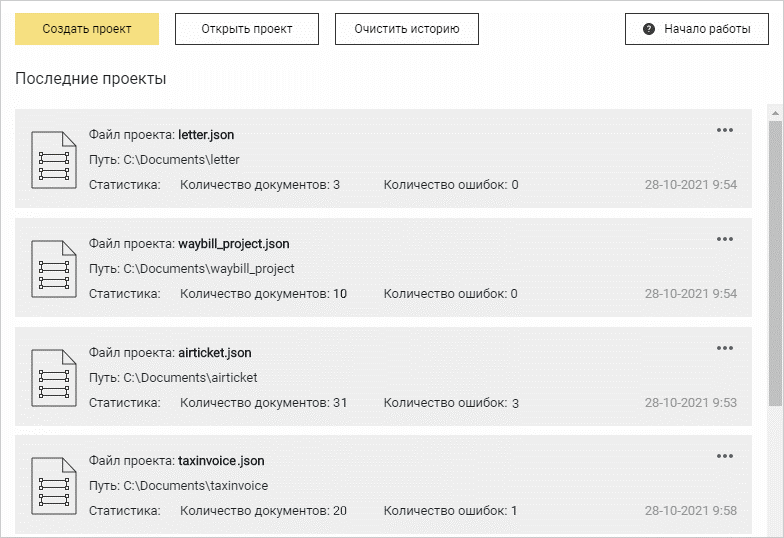Click the airticket.json project file icon
This screenshot has height=538, width=784.
(x=53, y=377)
